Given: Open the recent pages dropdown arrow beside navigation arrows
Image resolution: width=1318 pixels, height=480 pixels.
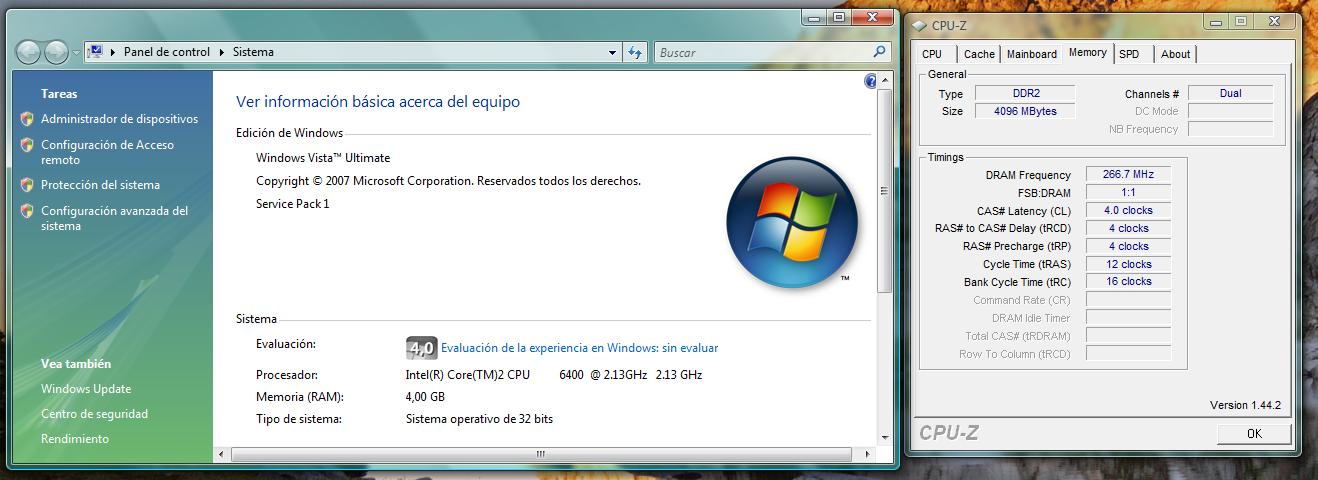Looking at the screenshot, I should click(75, 53).
